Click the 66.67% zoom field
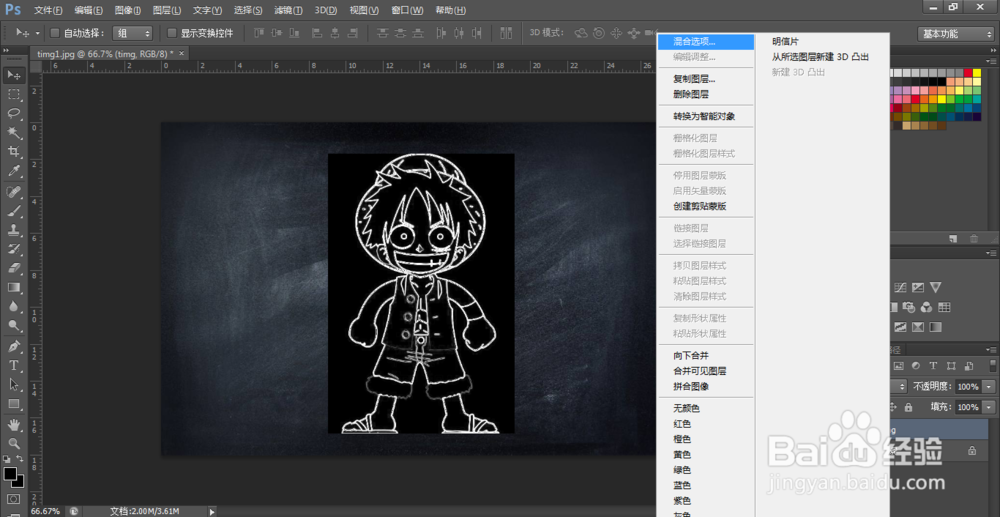Screen dimensions: 1000x517 pyautogui.click(x=45, y=511)
